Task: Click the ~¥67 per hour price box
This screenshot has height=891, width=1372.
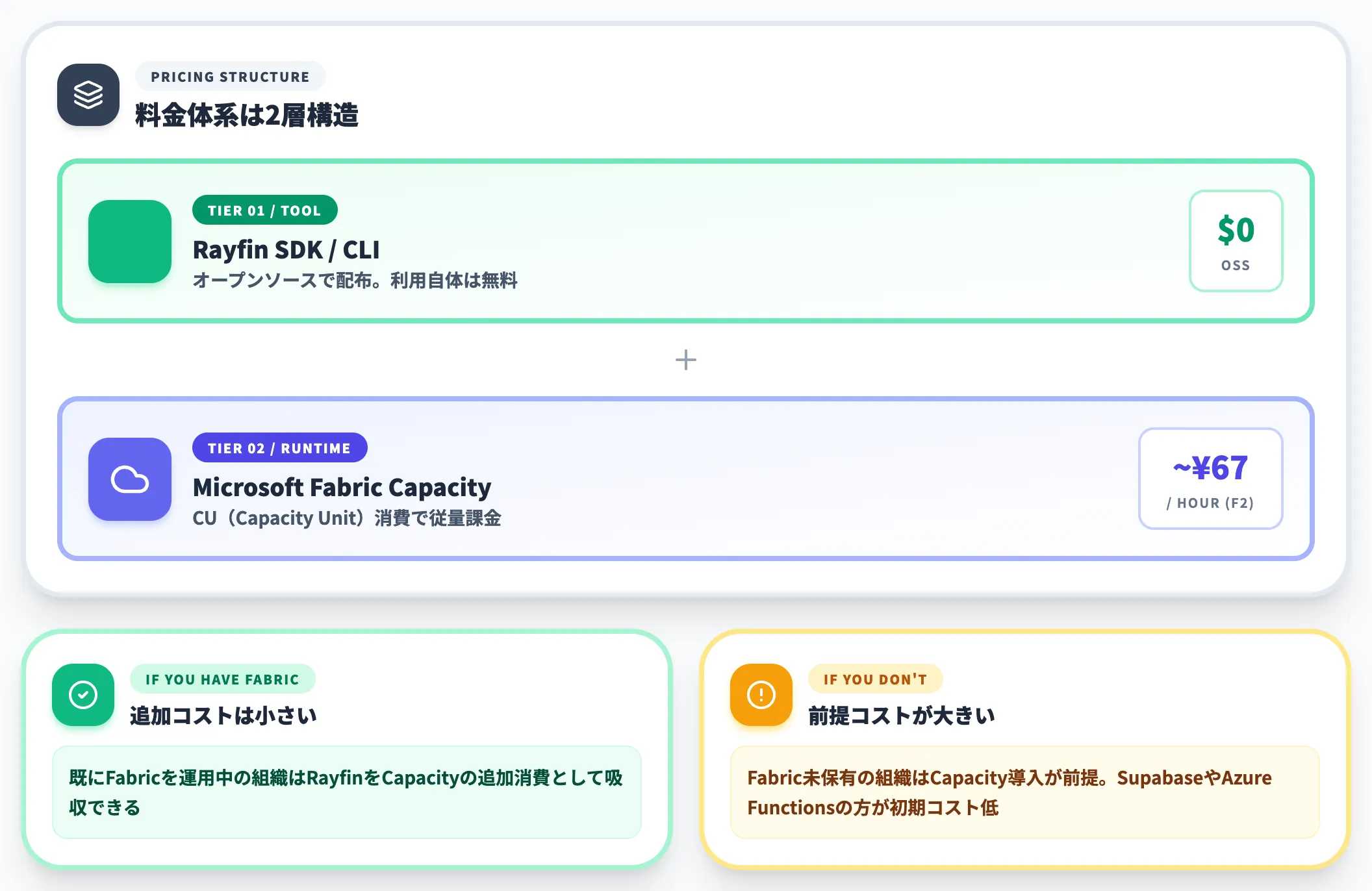Action: 1210,479
